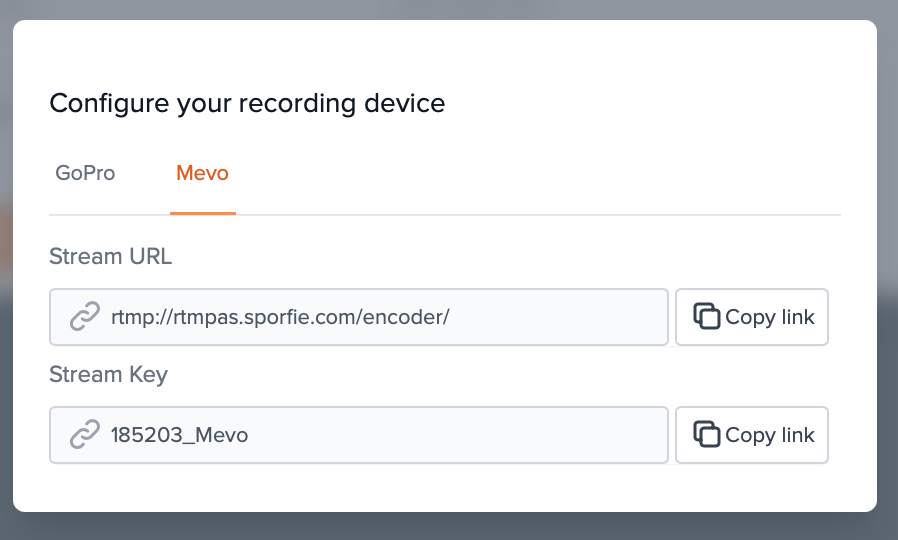The image size is (898, 540).
Task: Click the copy icon beside the Stream URL
Action: pos(707,317)
